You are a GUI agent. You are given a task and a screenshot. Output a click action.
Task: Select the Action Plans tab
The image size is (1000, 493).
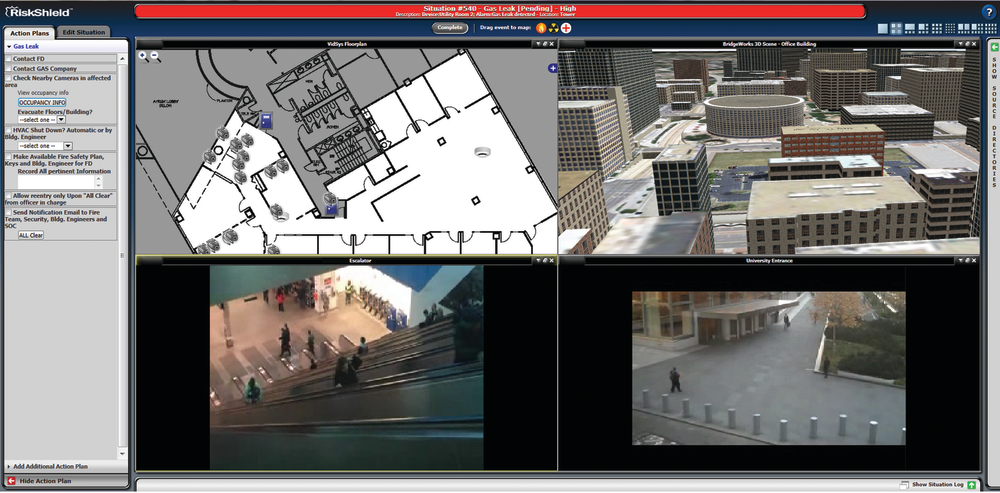(29, 33)
